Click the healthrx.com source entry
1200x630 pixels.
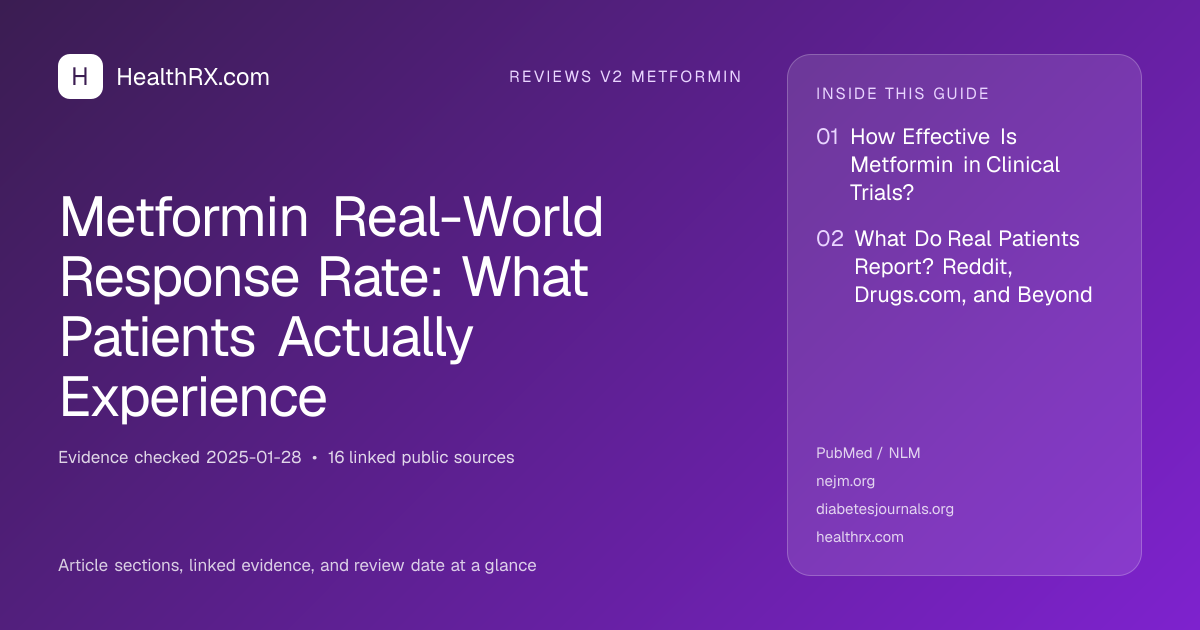tap(860, 537)
